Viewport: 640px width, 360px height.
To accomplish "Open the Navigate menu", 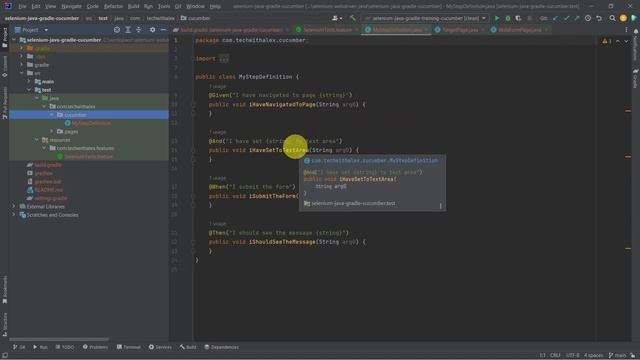I will 71,6.
